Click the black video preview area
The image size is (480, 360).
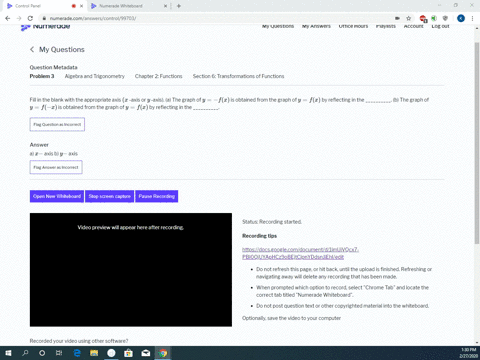tap(131, 270)
